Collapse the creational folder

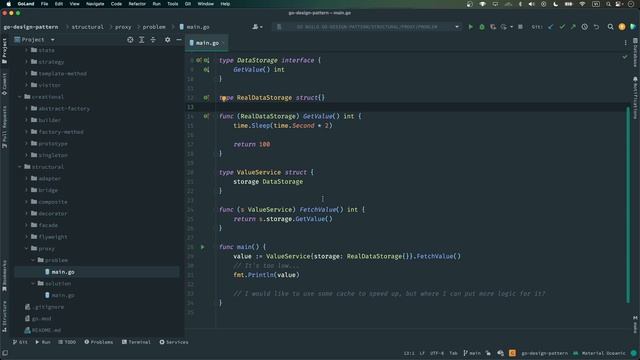click(x=20, y=97)
